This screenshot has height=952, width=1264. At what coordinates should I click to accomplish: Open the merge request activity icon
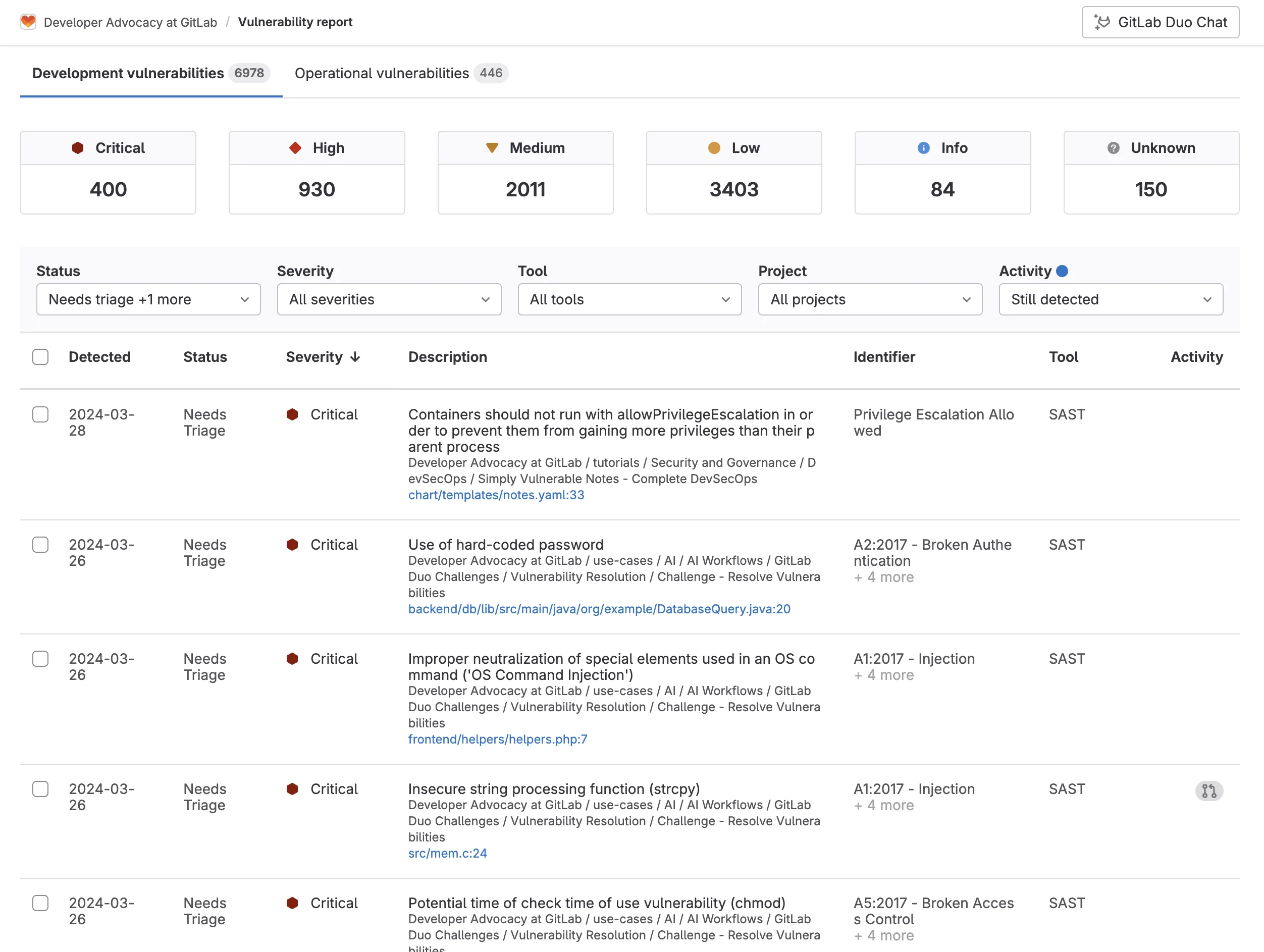pyautogui.click(x=1209, y=791)
